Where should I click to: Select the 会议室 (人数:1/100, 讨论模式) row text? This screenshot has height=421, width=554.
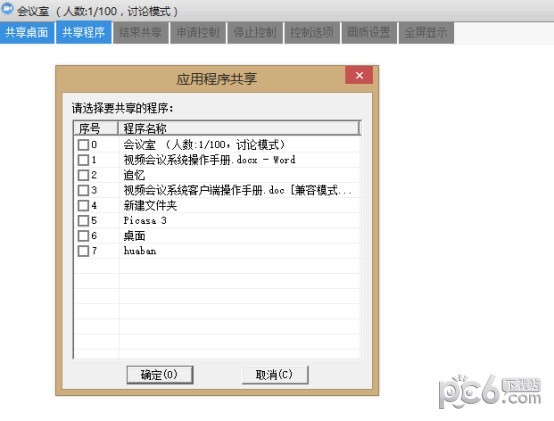click(204, 145)
